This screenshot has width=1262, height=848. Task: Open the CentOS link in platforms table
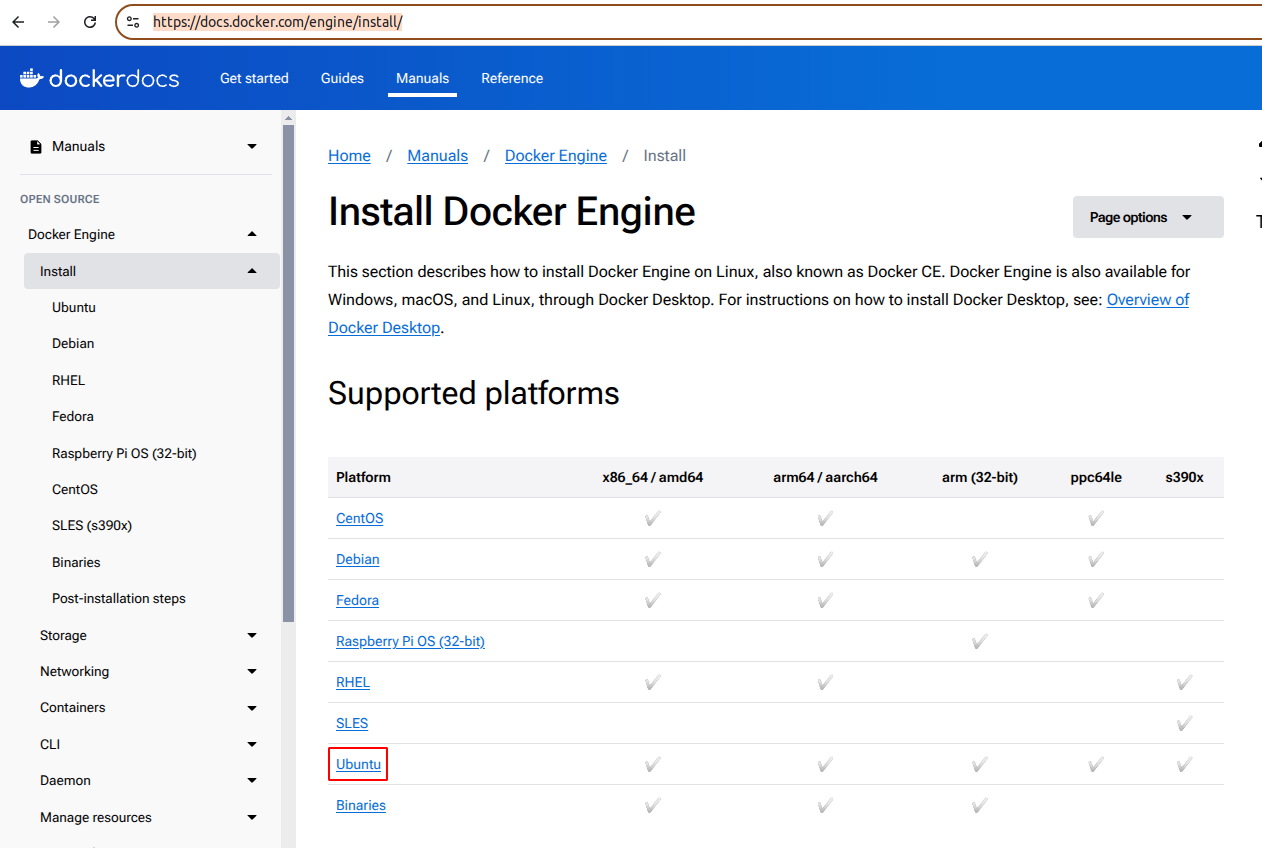click(x=359, y=518)
